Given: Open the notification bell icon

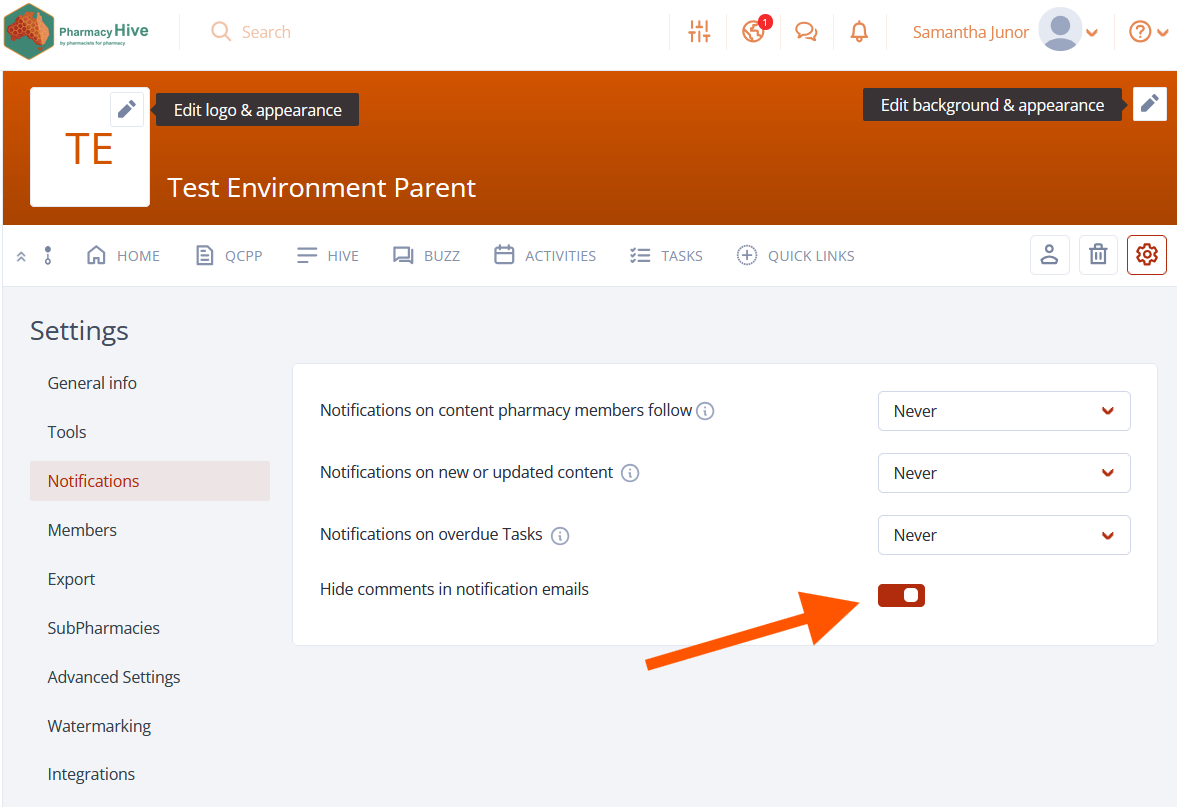Looking at the screenshot, I should click(x=859, y=32).
